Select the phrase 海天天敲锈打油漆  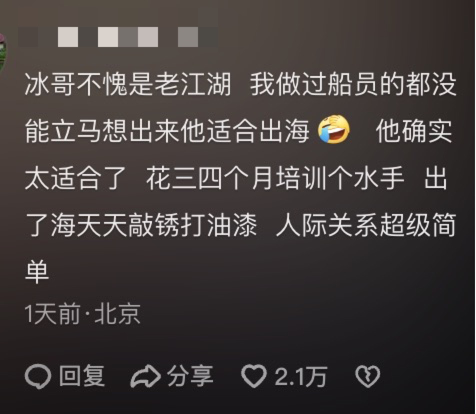(154, 226)
